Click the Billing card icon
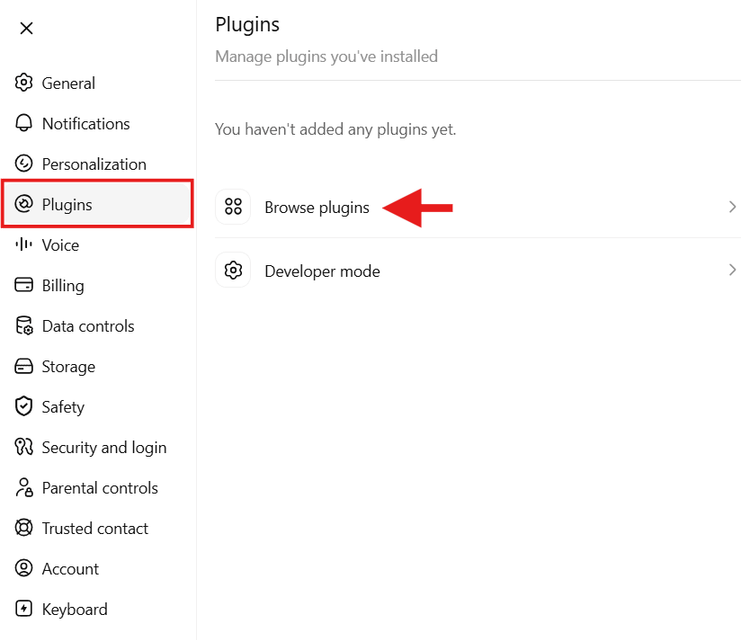Screen dimensions: 750x640 pos(23,285)
